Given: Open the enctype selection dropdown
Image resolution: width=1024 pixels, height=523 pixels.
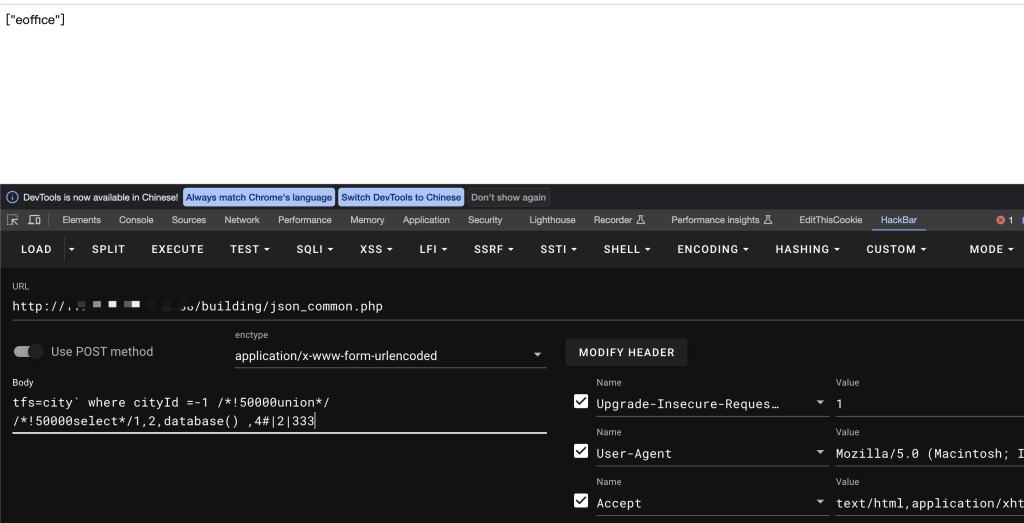Looking at the screenshot, I should click(x=391, y=356).
